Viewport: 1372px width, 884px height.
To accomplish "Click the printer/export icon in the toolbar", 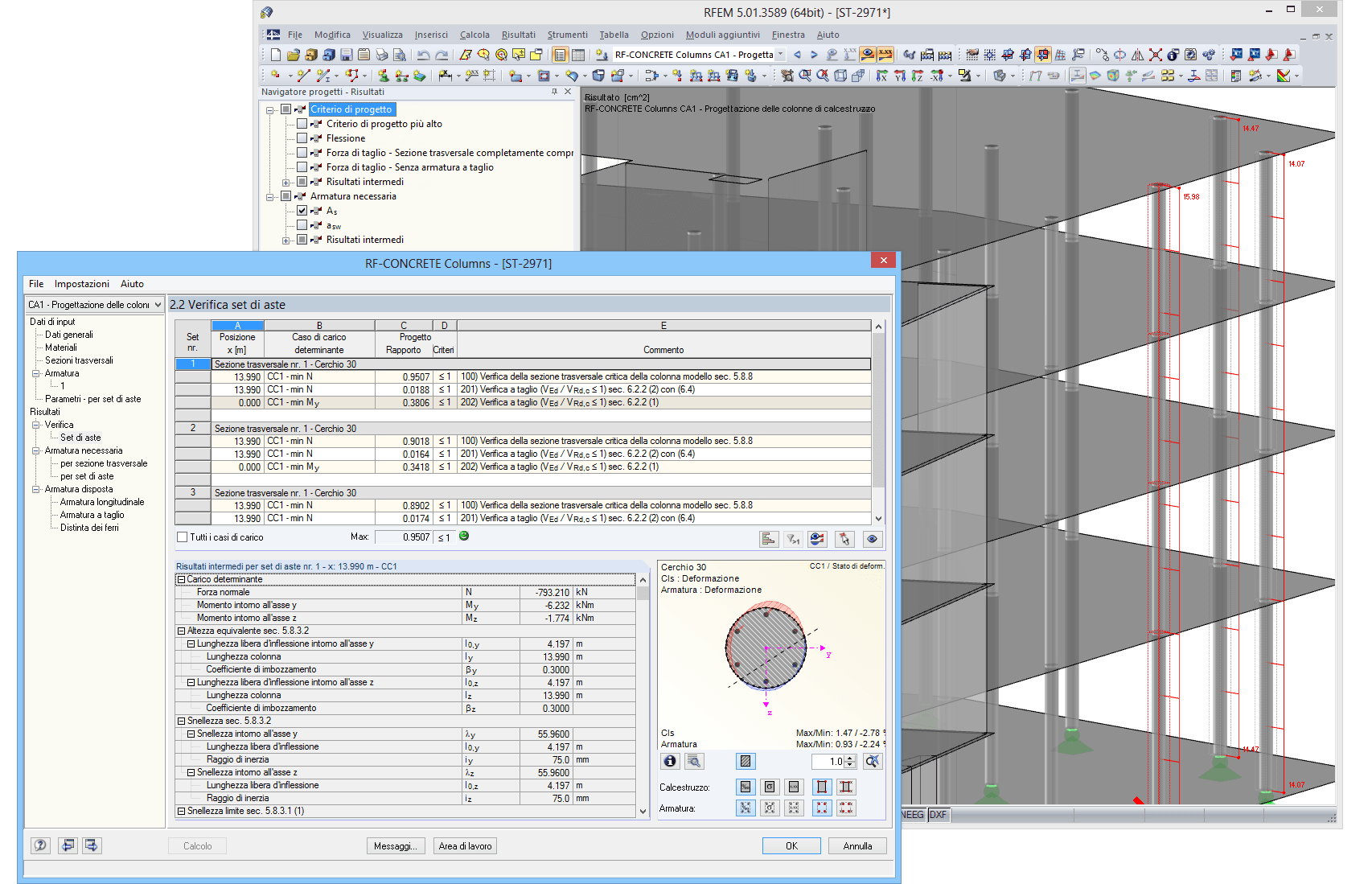I will 382,54.
